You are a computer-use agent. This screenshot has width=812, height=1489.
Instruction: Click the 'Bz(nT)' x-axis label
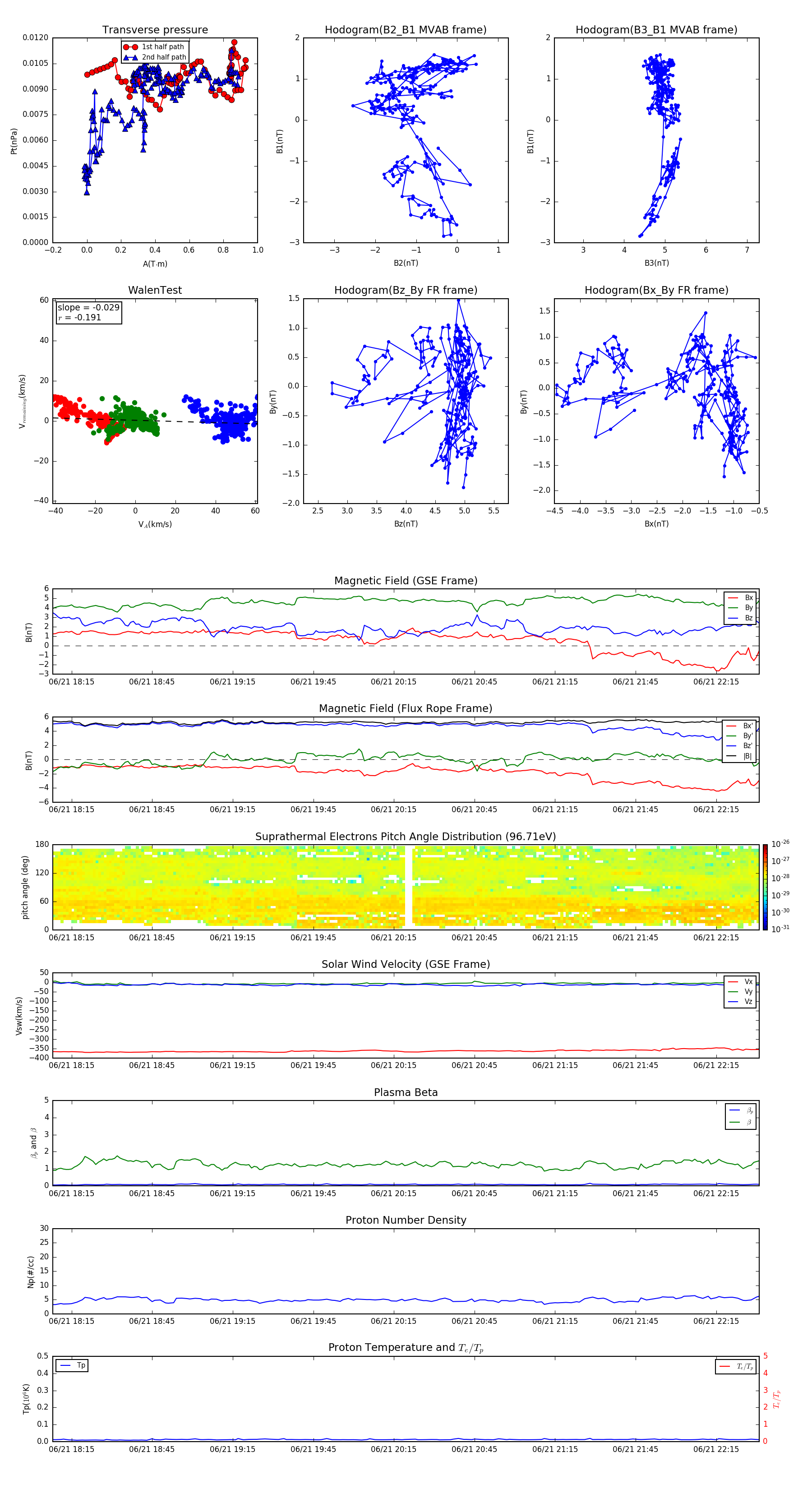point(406,524)
